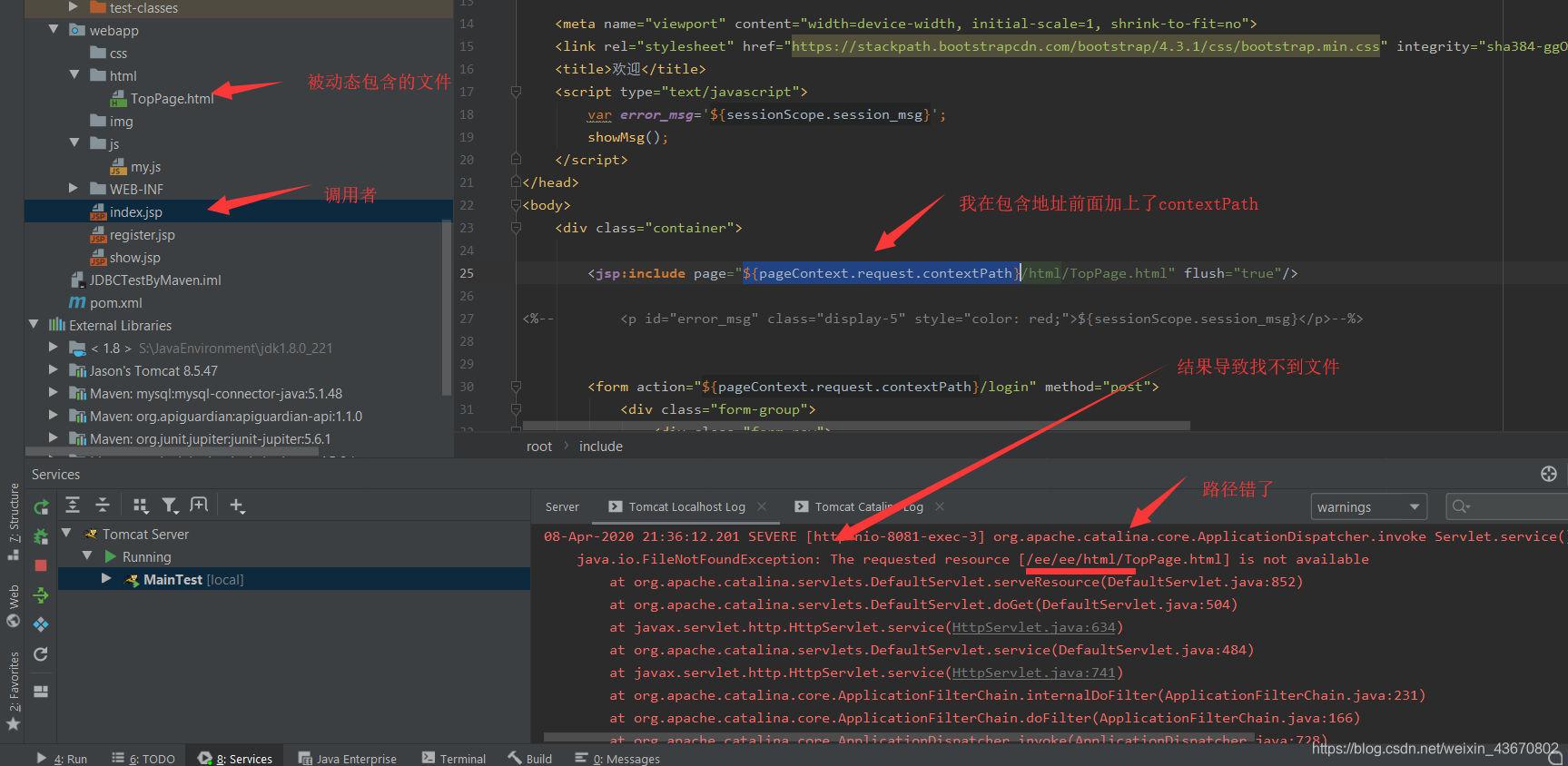Expand the WEB-INF folder
The width and height of the screenshot is (1568, 766).
pyautogui.click(x=74, y=188)
